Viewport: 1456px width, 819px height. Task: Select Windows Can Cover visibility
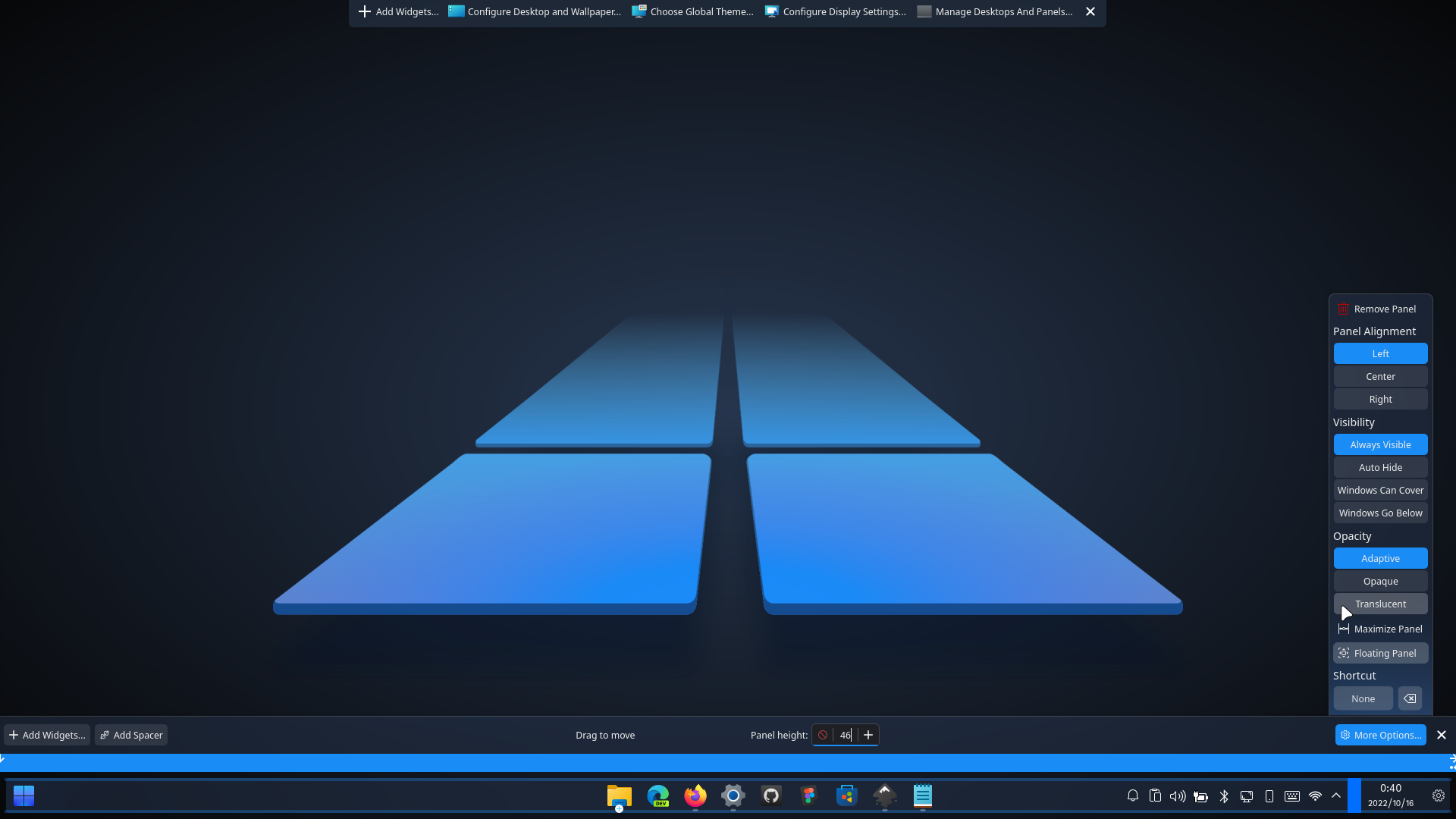1380,490
